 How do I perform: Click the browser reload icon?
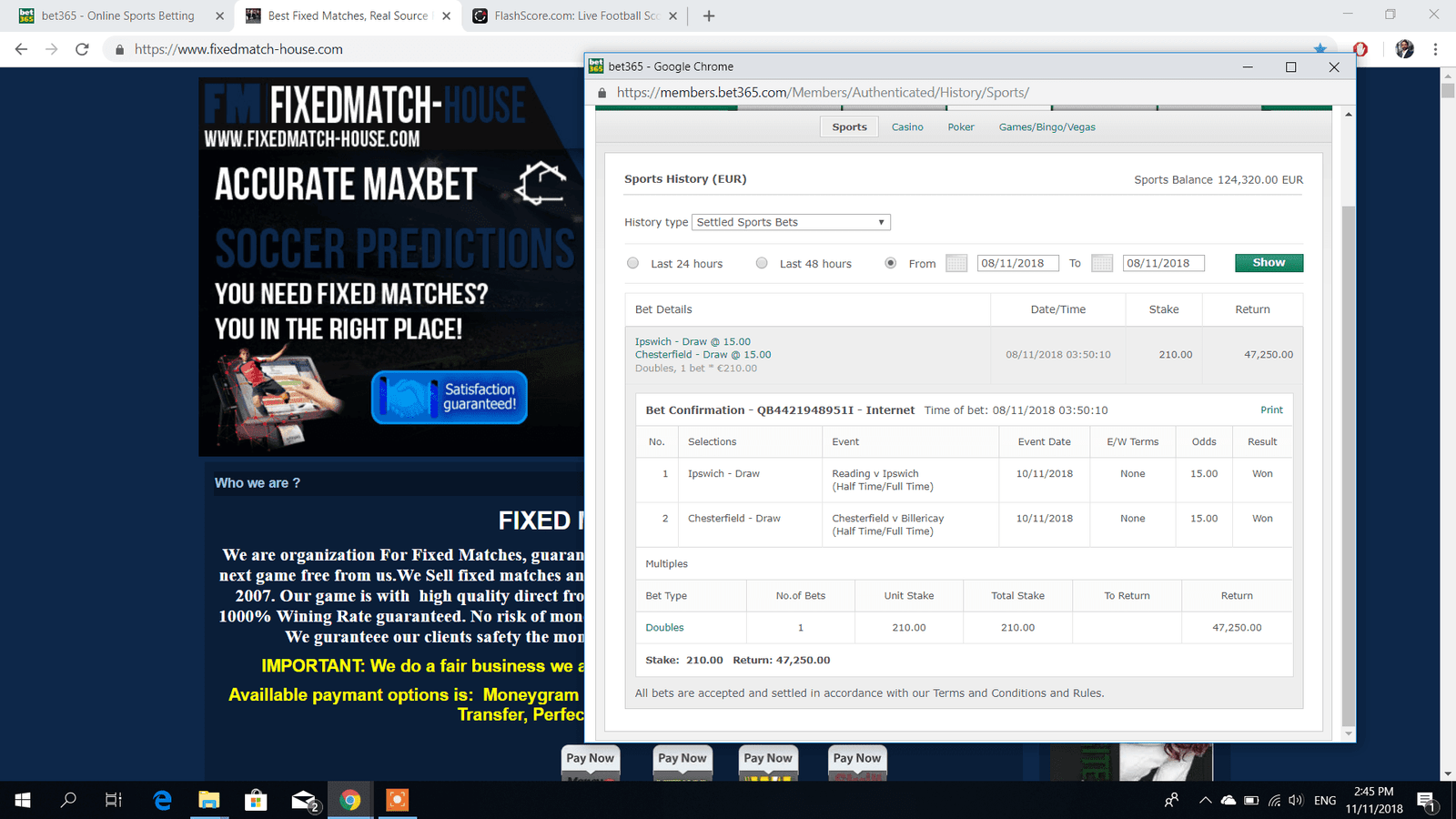pos(82,49)
